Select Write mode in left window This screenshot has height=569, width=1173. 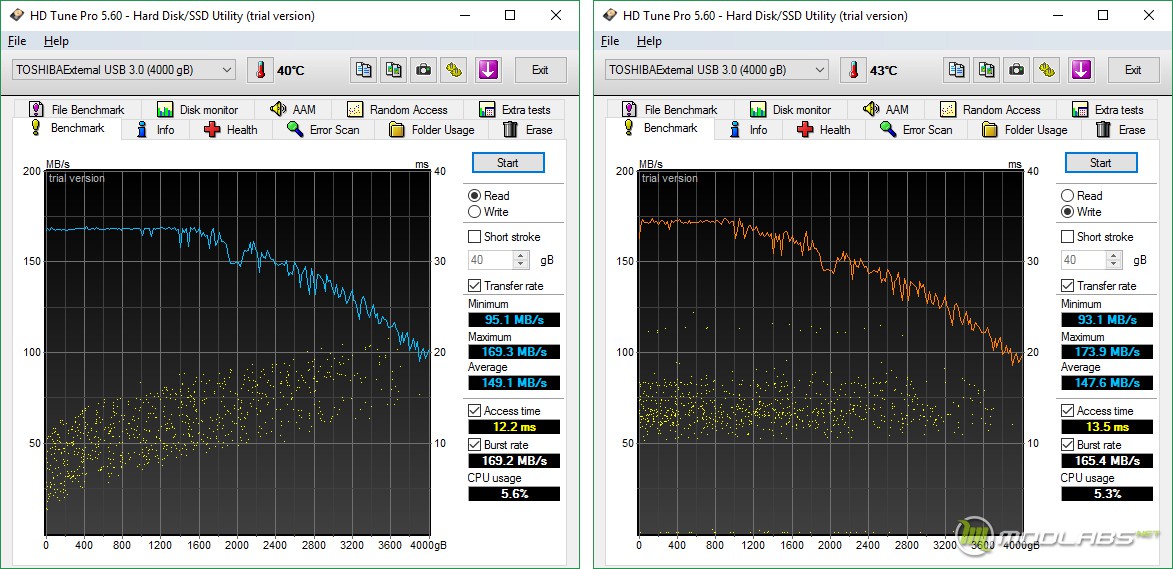click(474, 212)
